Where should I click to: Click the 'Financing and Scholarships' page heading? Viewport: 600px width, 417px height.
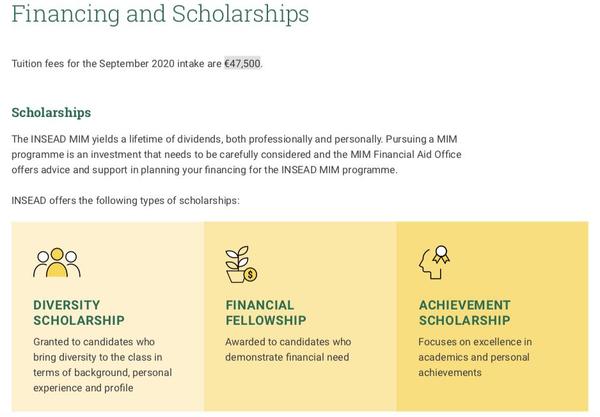(x=160, y=15)
